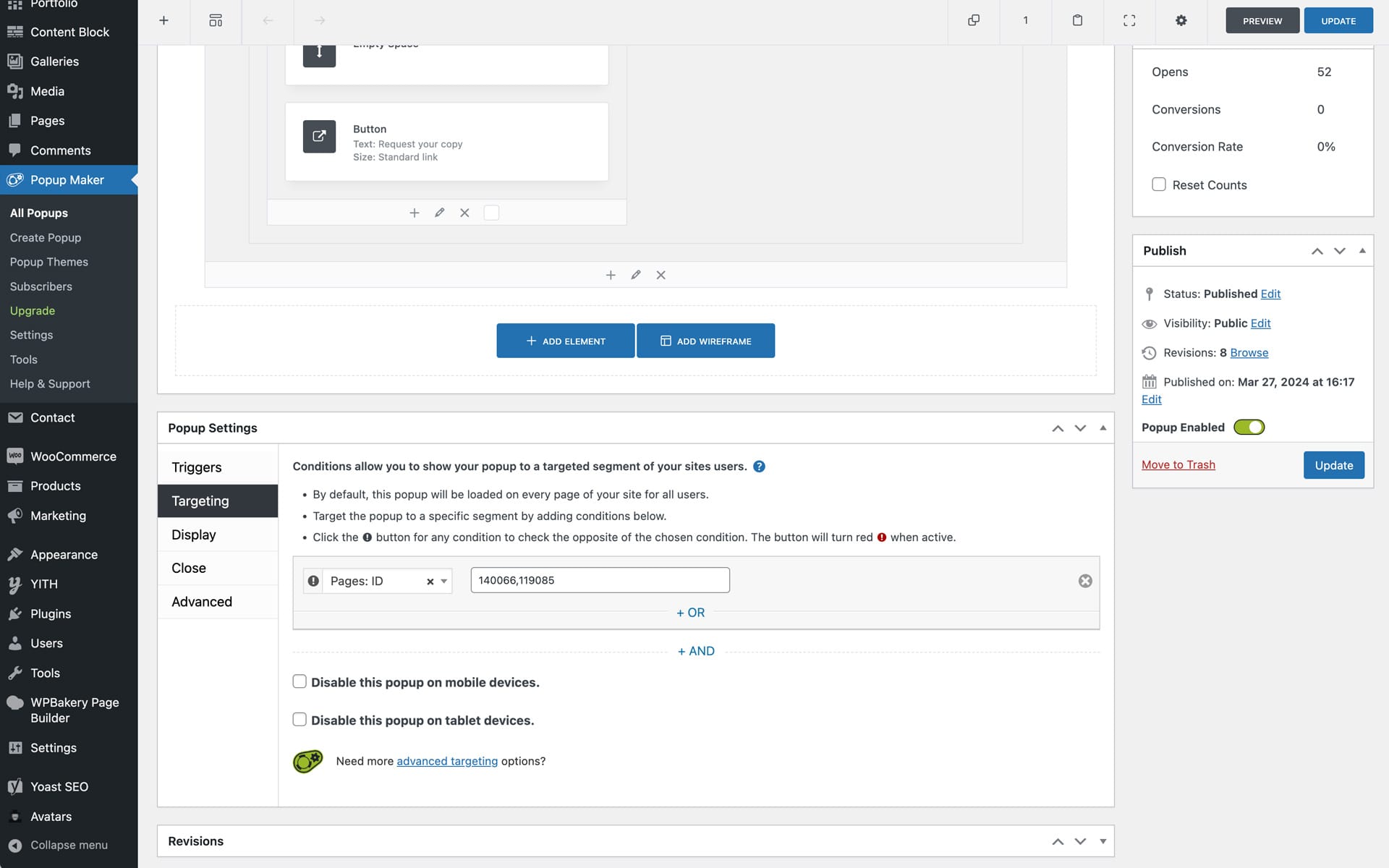Switch to the Triggers tab
The width and height of the screenshot is (1389, 868).
point(197,467)
